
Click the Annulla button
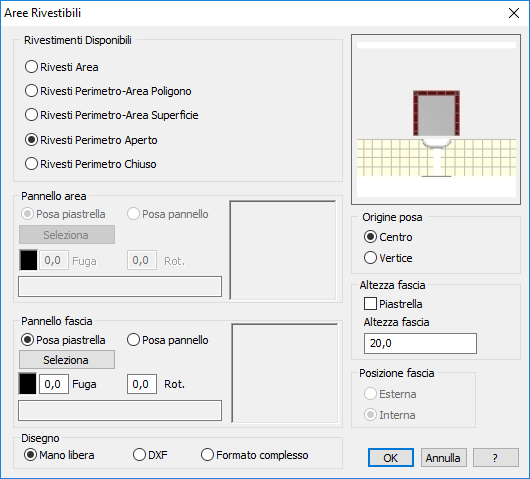coord(443,458)
